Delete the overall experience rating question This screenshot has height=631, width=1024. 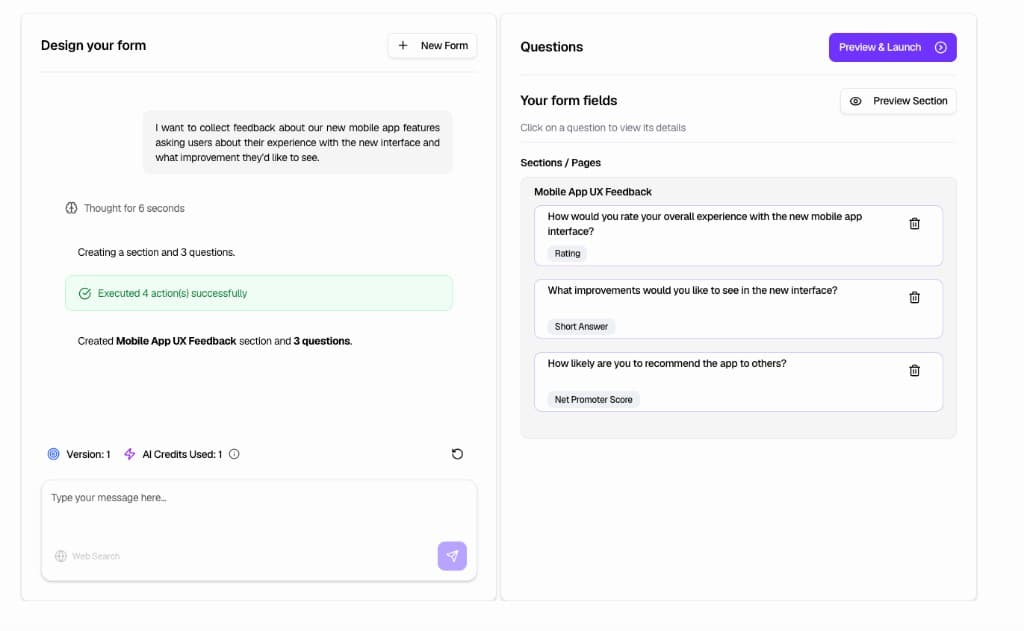[x=914, y=223]
